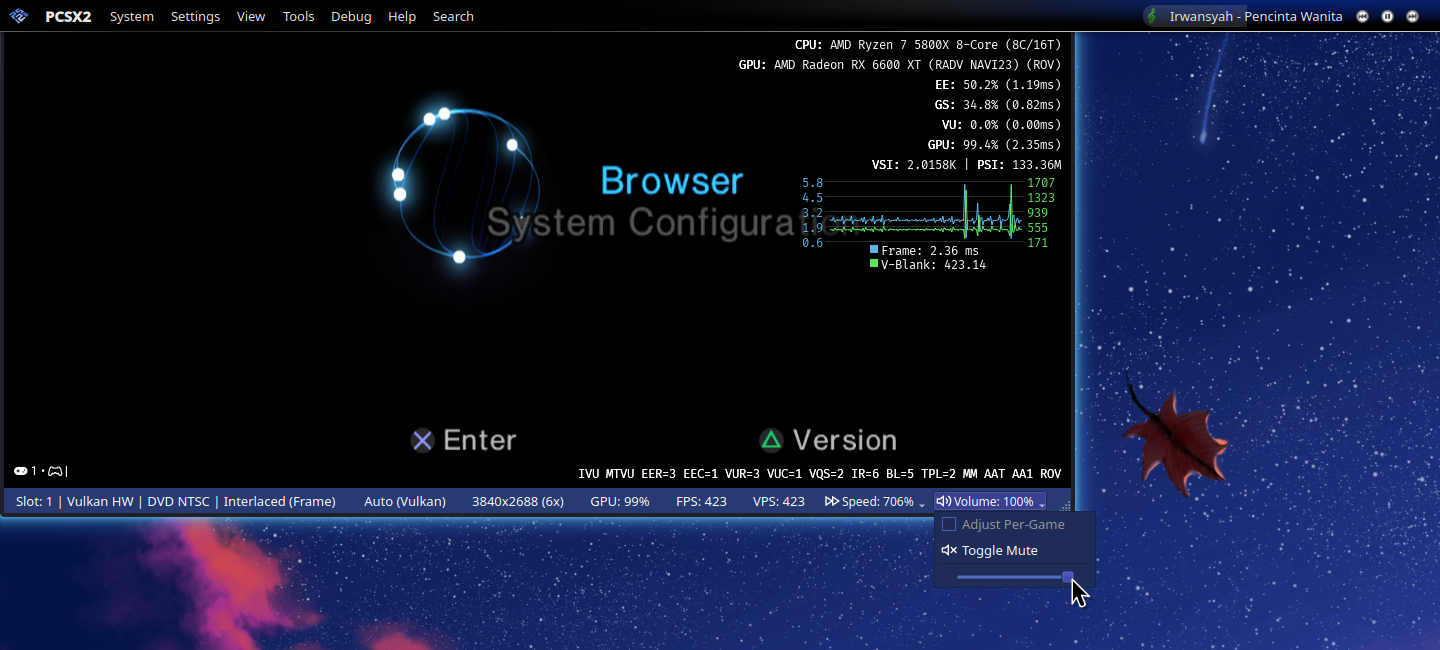
Task: Click the Triangle Version button prompt
Action: [828, 440]
